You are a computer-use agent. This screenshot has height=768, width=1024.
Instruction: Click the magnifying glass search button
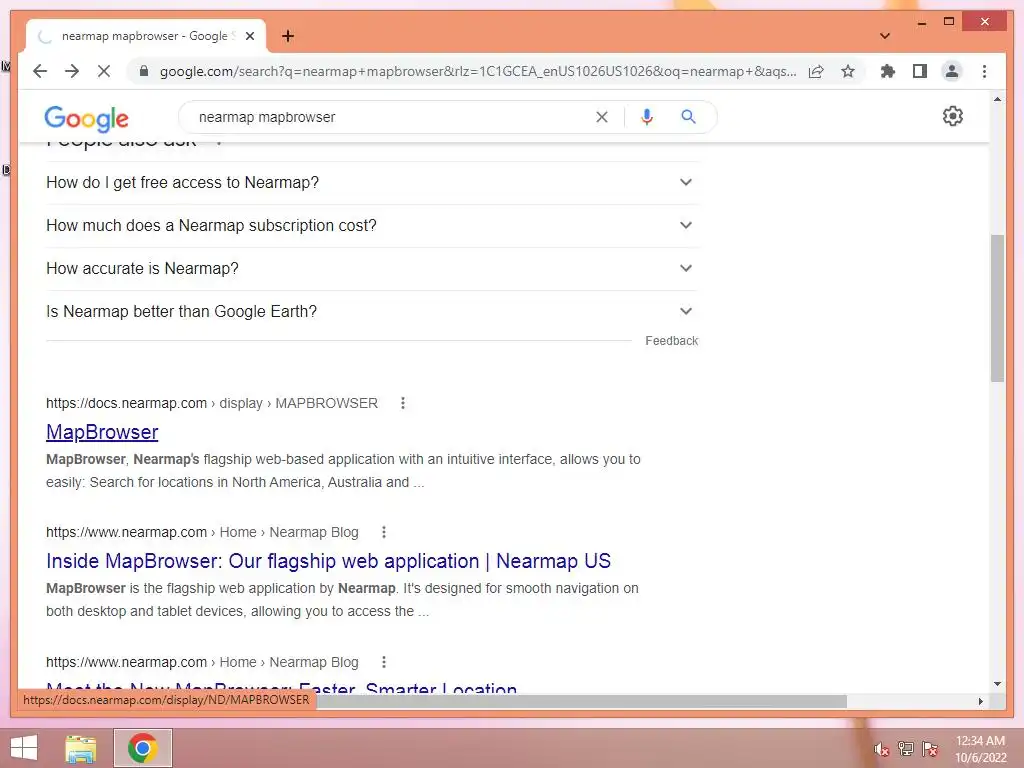point(688,117)
